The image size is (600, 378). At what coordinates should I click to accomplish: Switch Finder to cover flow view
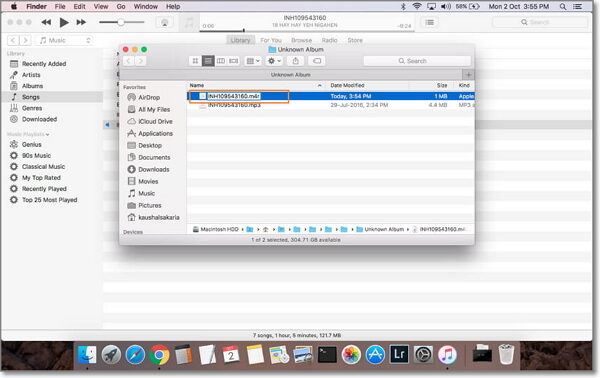[x=233, y=61]
